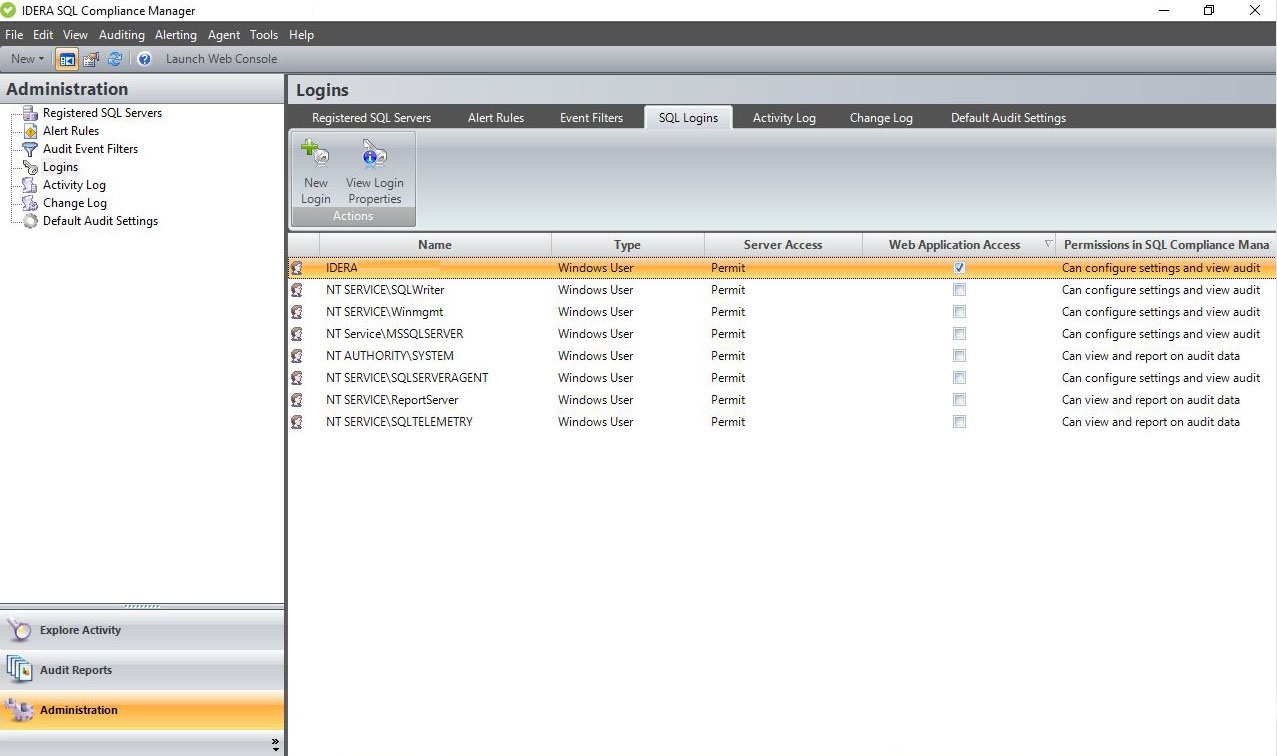Click the user icon for NT SERVICE\SQLSERVERAGENT
The image size is (1277, 756).
pyautogui.click(x=297, y=378)
